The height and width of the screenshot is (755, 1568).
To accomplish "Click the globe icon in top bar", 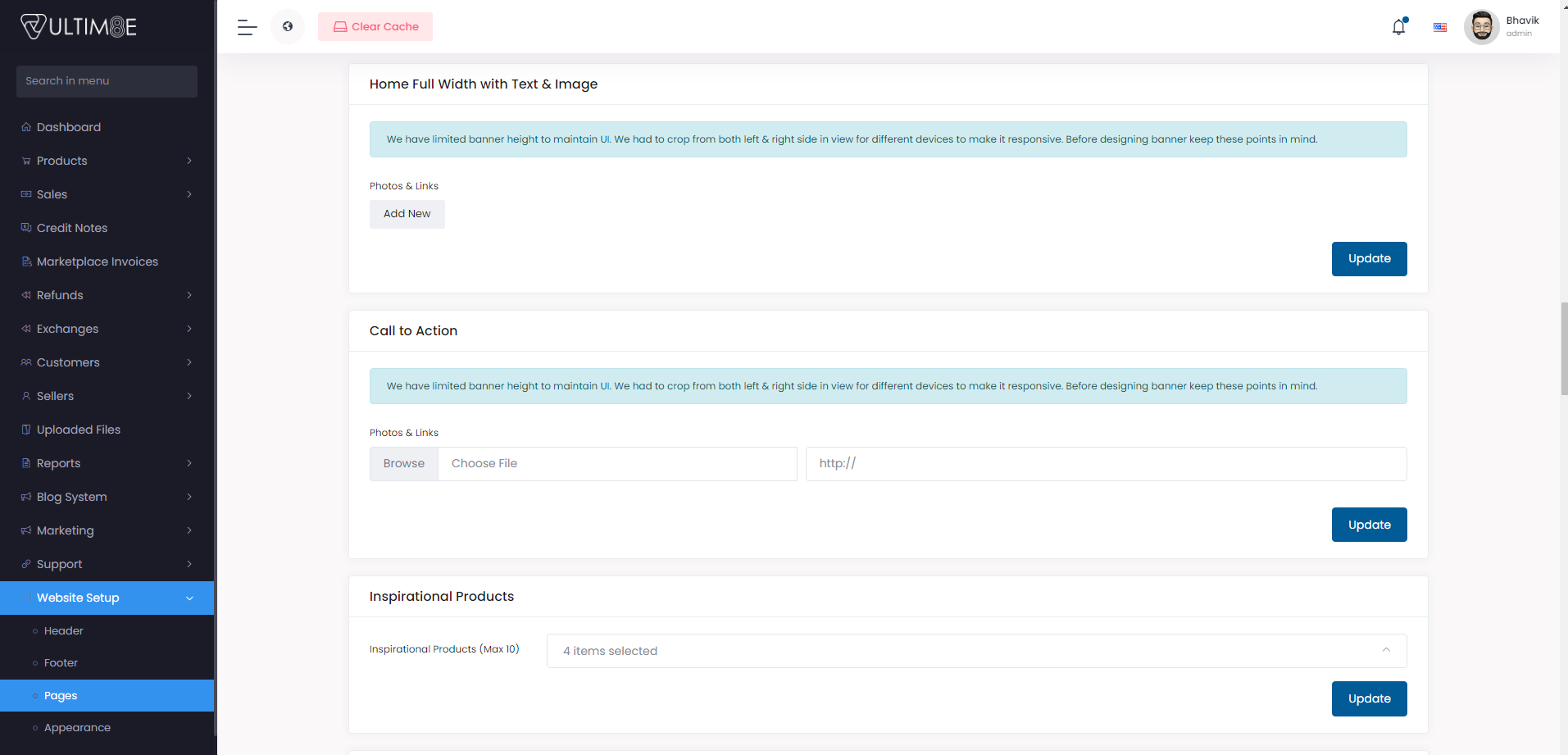I will pos(288,27).
